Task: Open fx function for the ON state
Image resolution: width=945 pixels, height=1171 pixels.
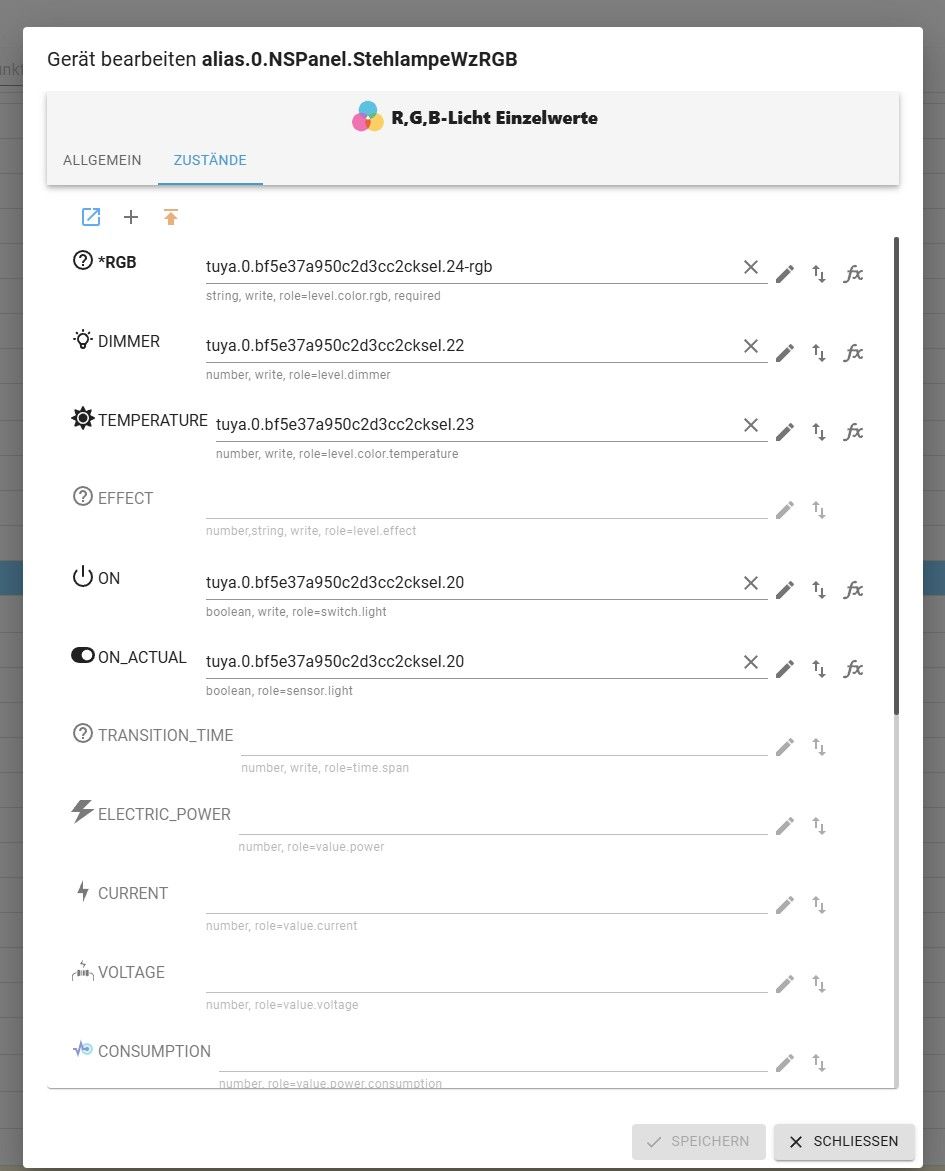Action: tap(853, 589)
